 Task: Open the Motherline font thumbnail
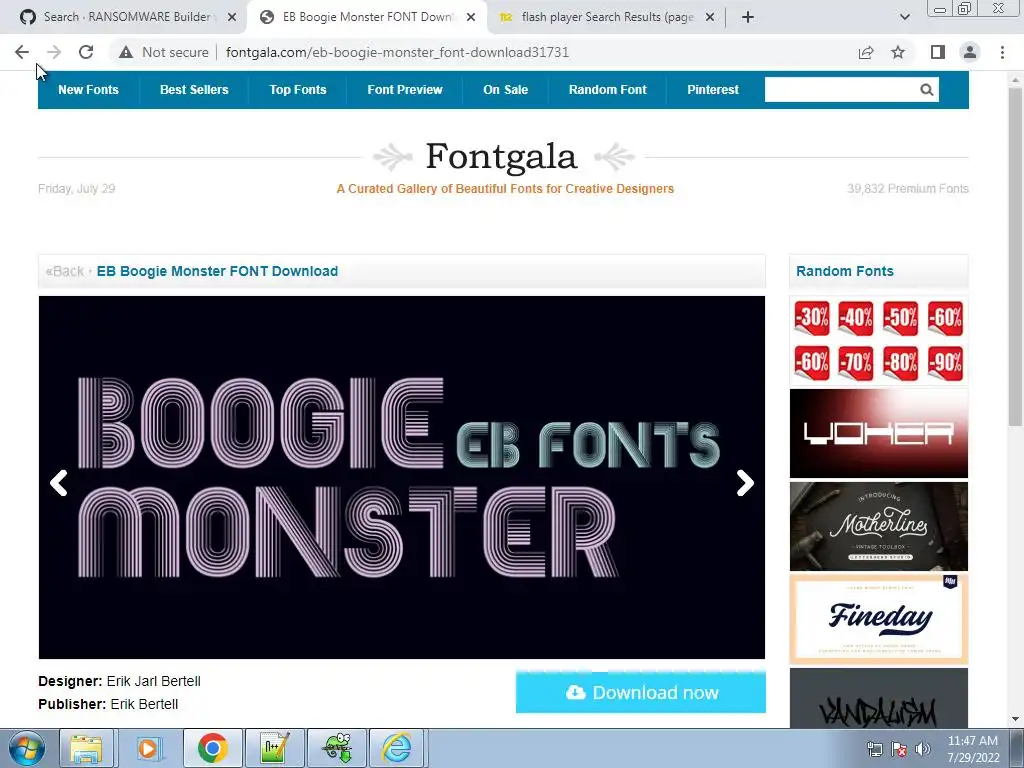pos(878,526)
